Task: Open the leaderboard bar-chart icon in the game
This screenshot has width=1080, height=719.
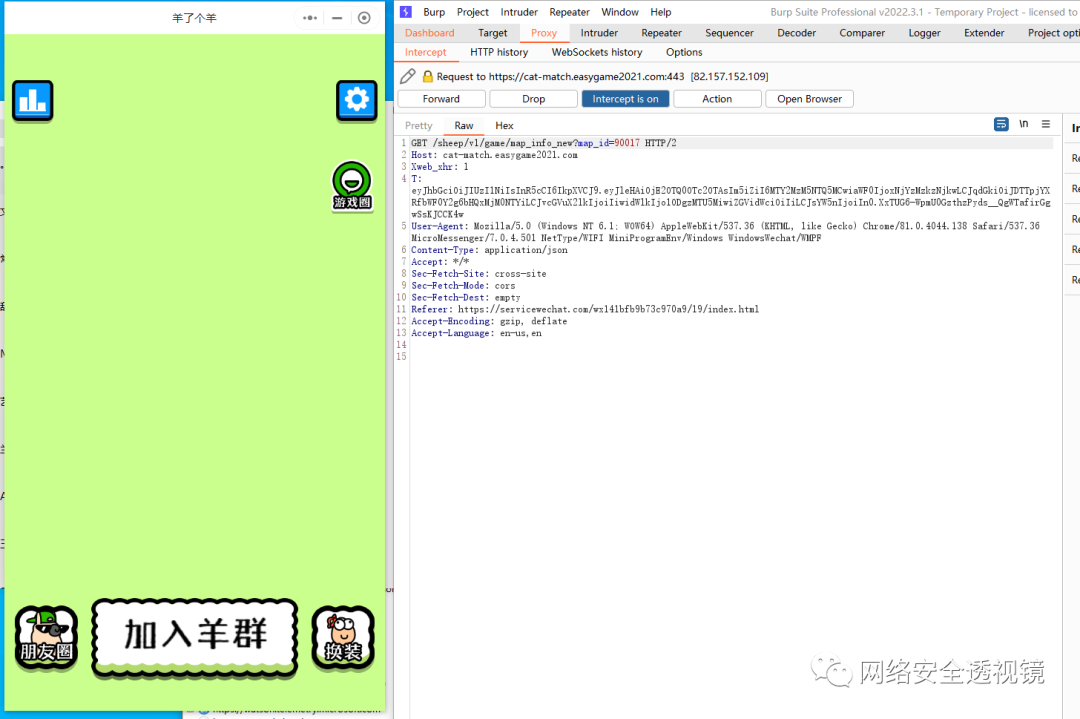Action: (32, 101)
